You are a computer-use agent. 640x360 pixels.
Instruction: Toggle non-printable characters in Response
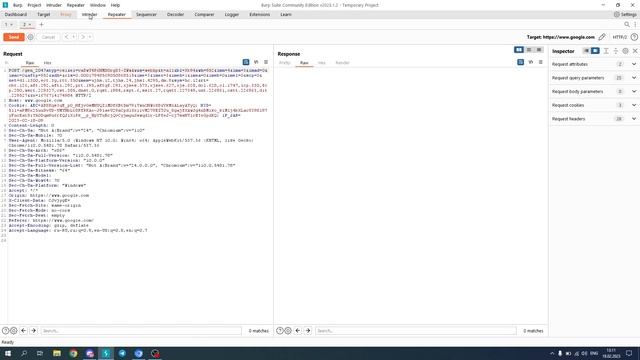tap(531, 62)
